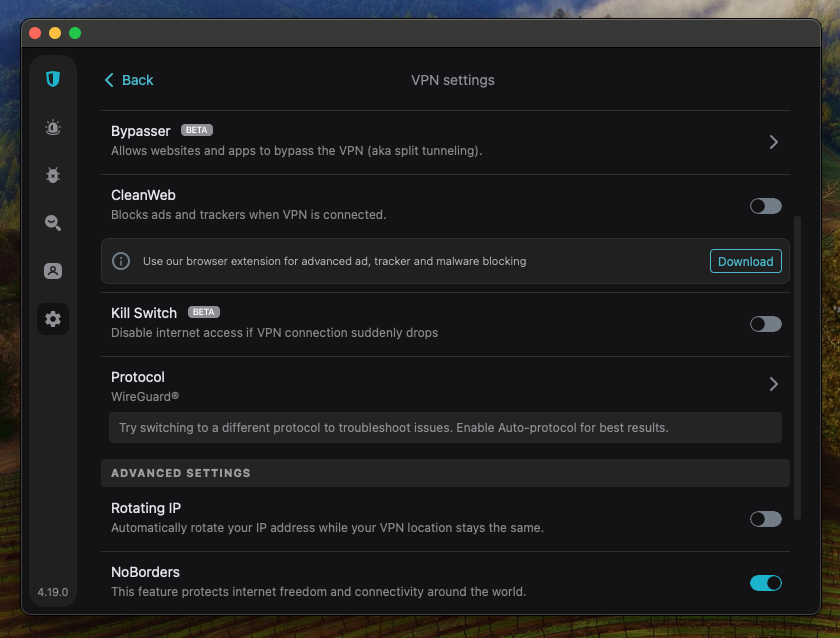Click the Back link text
This screenshot has width=840, height=638.
point(138,80)
